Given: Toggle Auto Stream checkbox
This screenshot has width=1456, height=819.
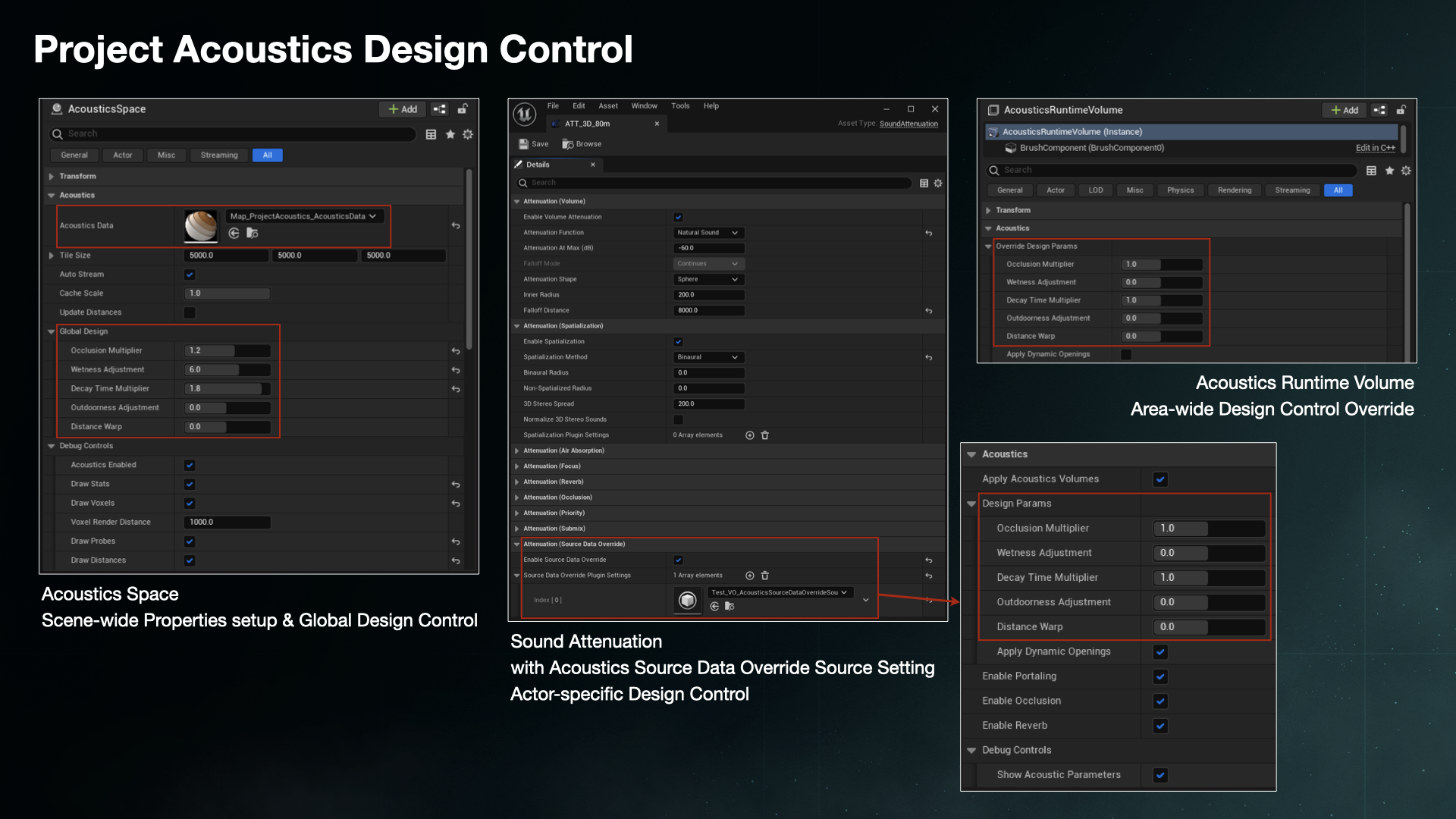Looking at the screenshot, I should coord(190,275).
